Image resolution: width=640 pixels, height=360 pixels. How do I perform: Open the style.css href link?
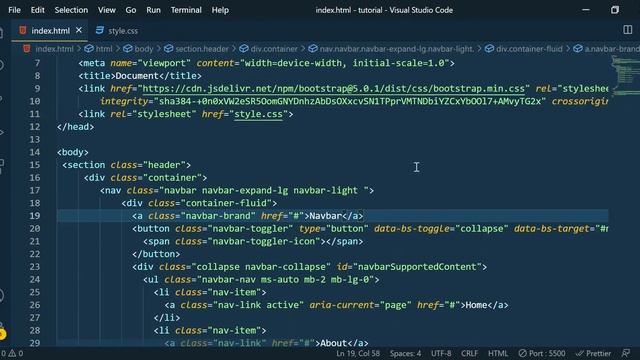258,114
